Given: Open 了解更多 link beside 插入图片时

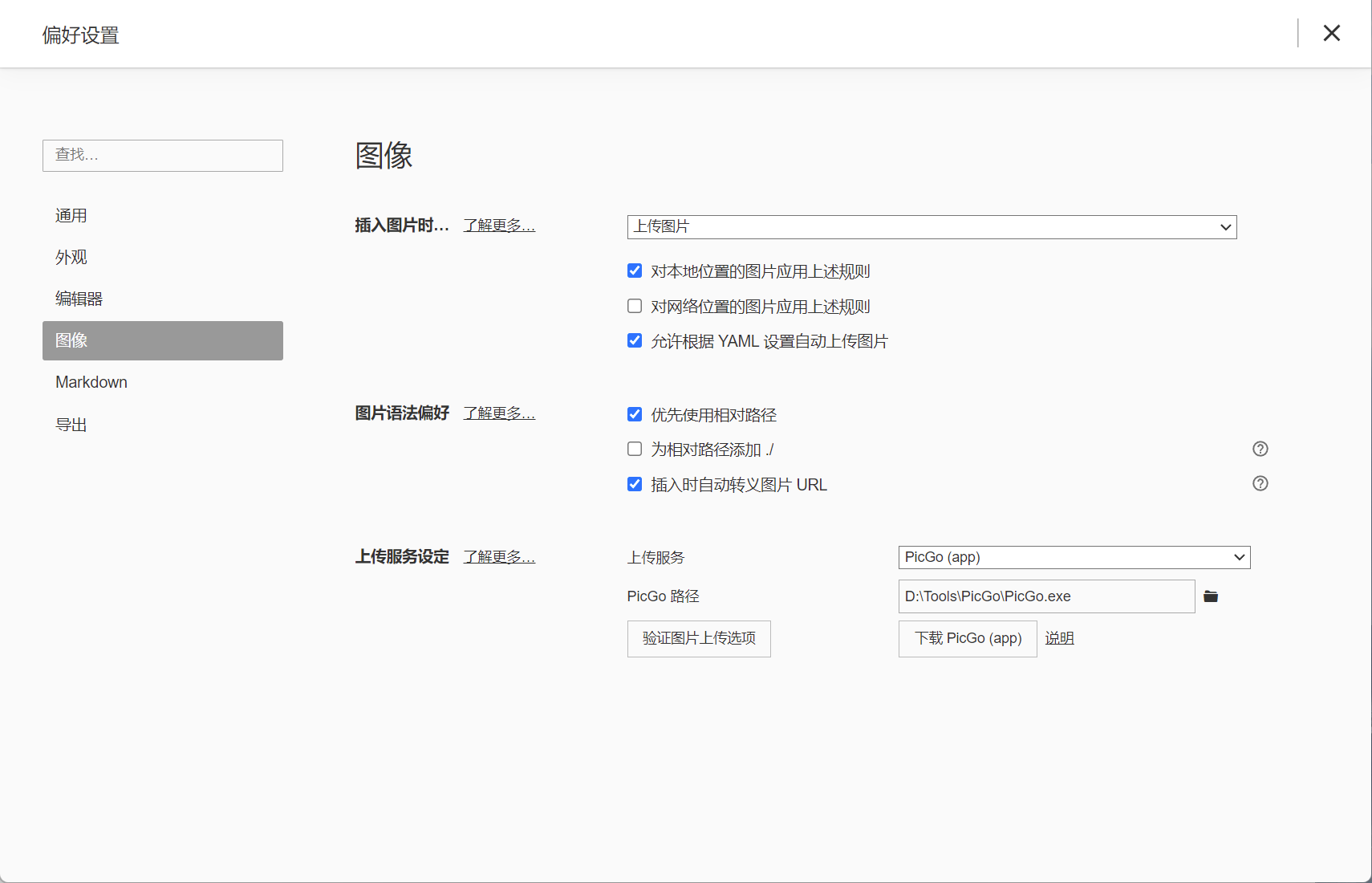Looking at the screenshot, I should coord(499,226).
